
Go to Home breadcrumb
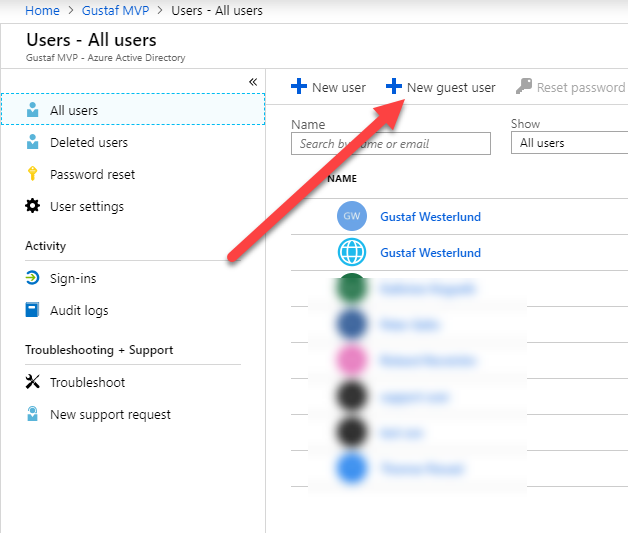pyautogui.click(x=42, y=10)
